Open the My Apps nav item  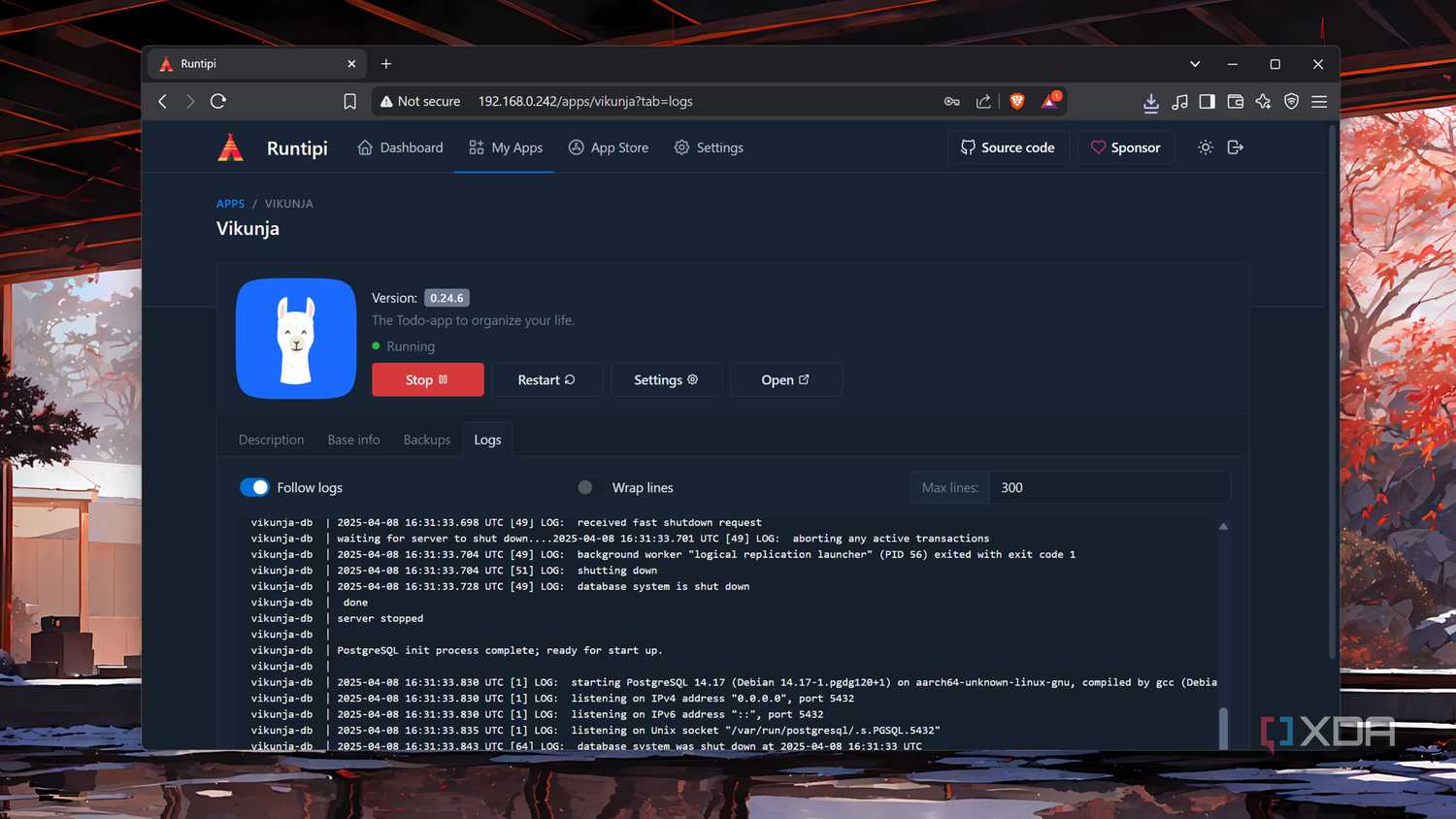pyautogui.click(x=505, y=147)
